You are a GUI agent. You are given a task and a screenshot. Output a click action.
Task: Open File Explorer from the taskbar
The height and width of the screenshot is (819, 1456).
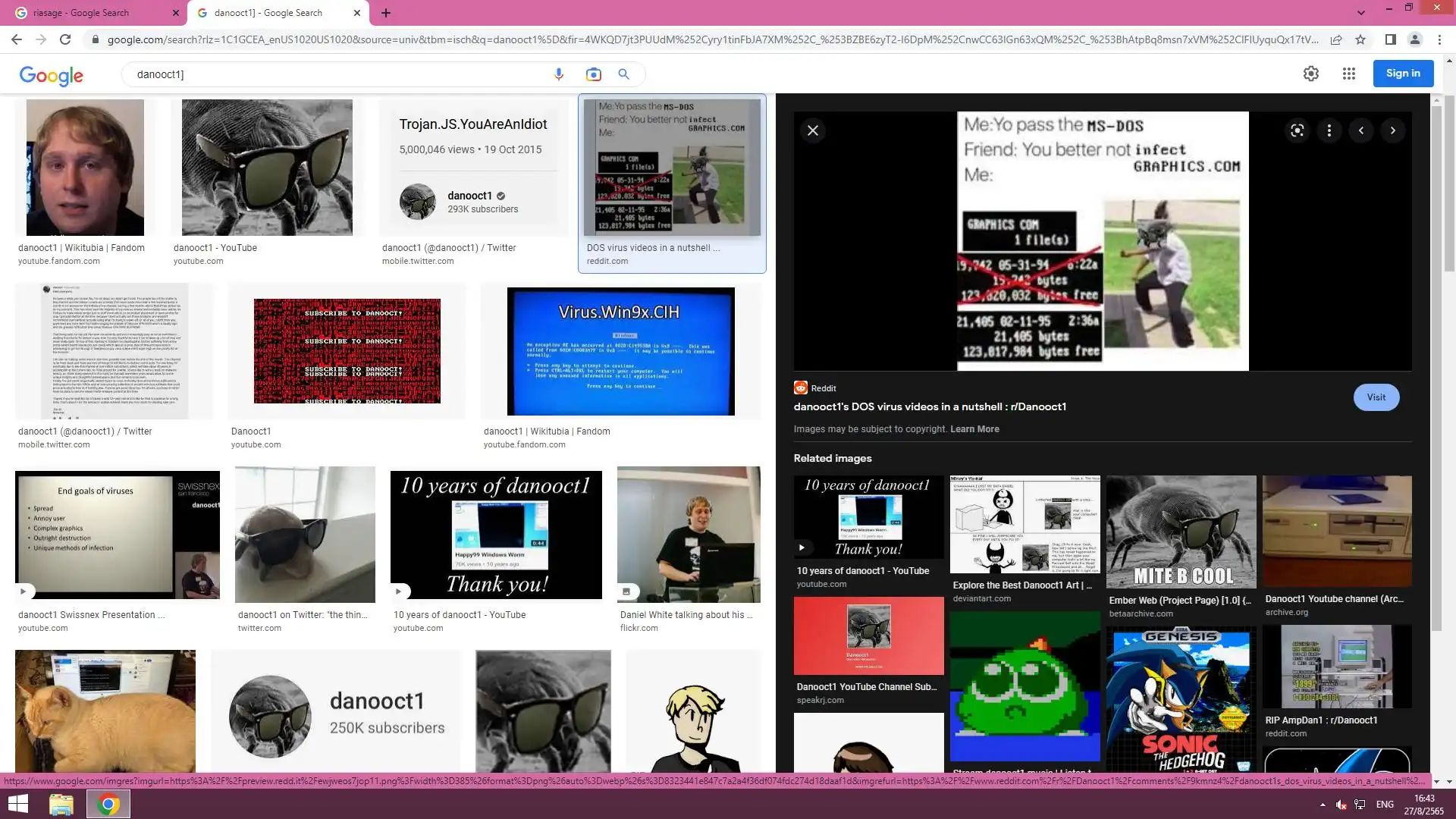(61, 804)
